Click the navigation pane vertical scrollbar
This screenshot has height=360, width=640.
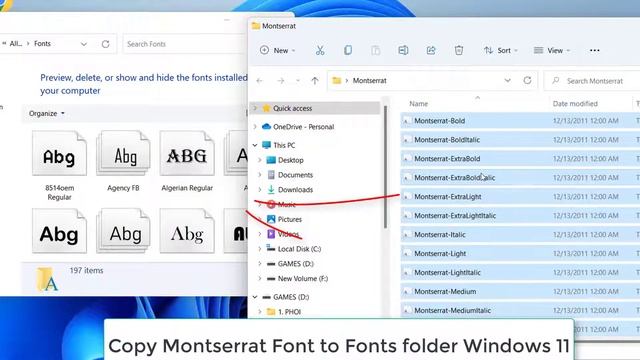click(x=385, y=167)
